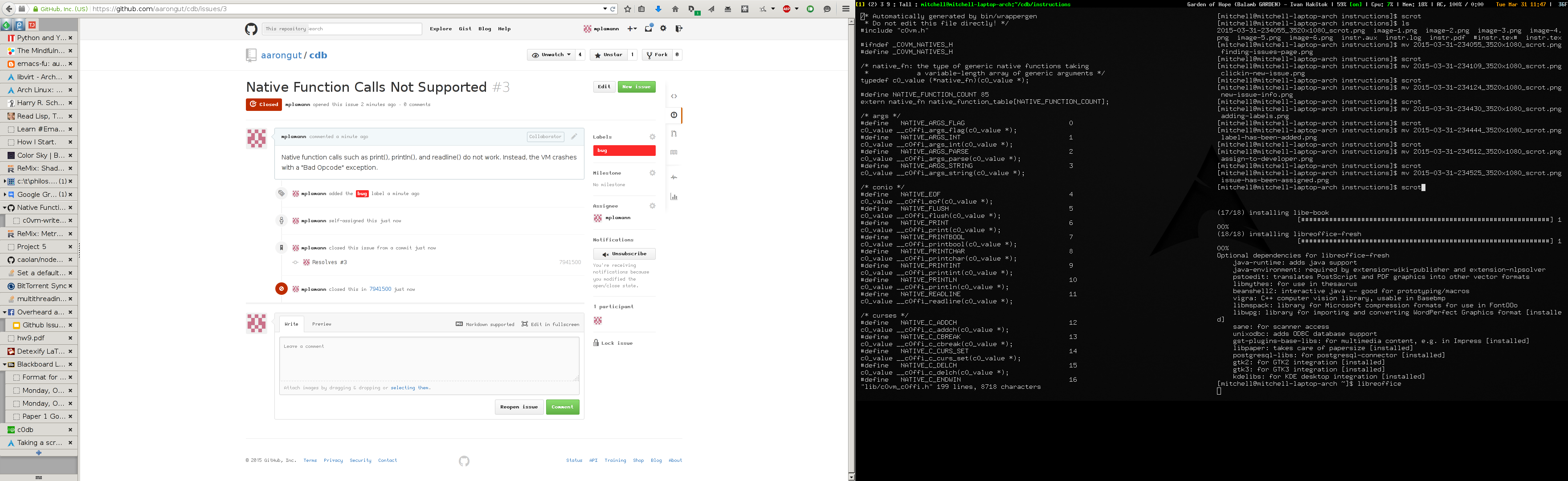The width and height of the screenshot is (1568, 481).
Task: Lock the issue conversation
Action: (x=613, y=343)
